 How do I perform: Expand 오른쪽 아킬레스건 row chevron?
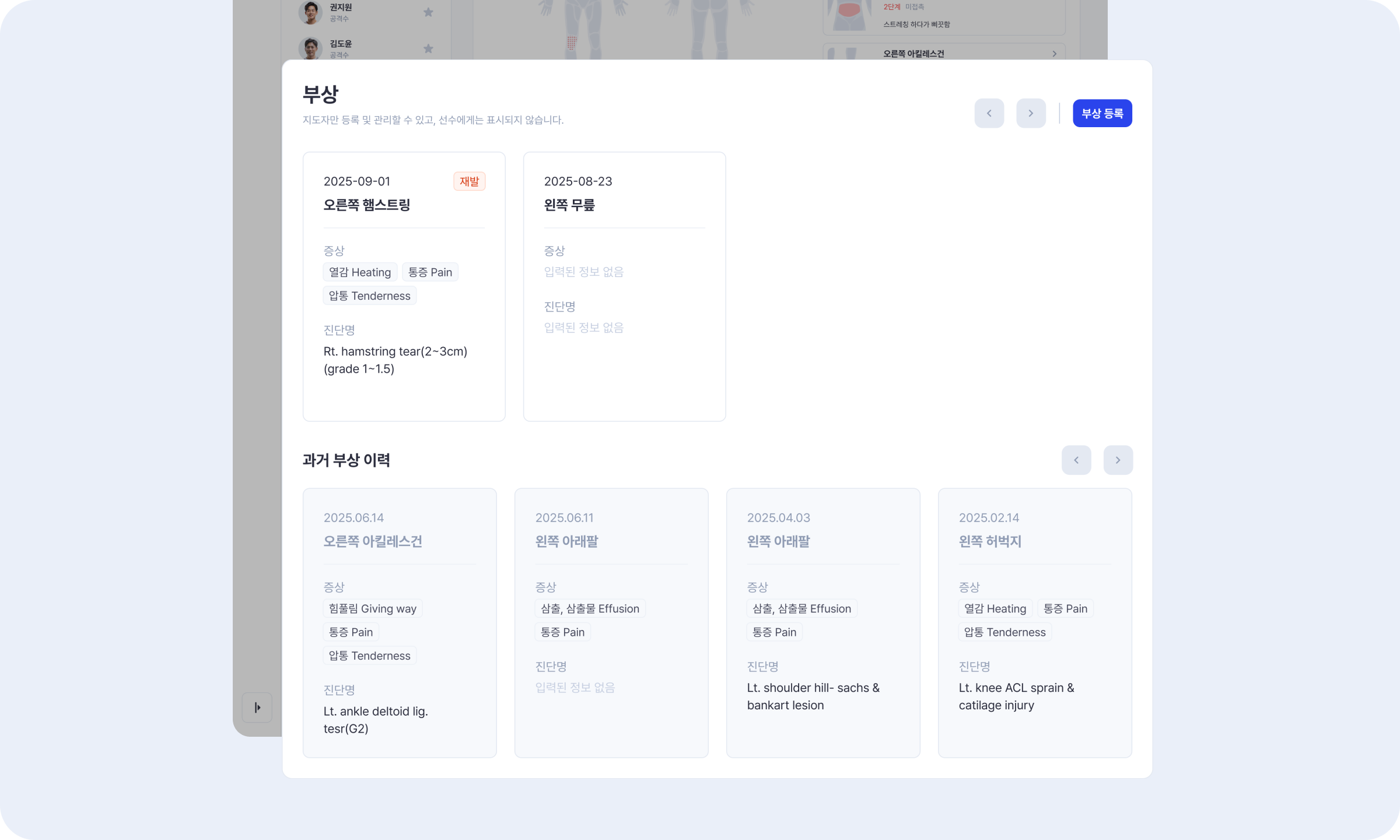(x=1054, y=54)
